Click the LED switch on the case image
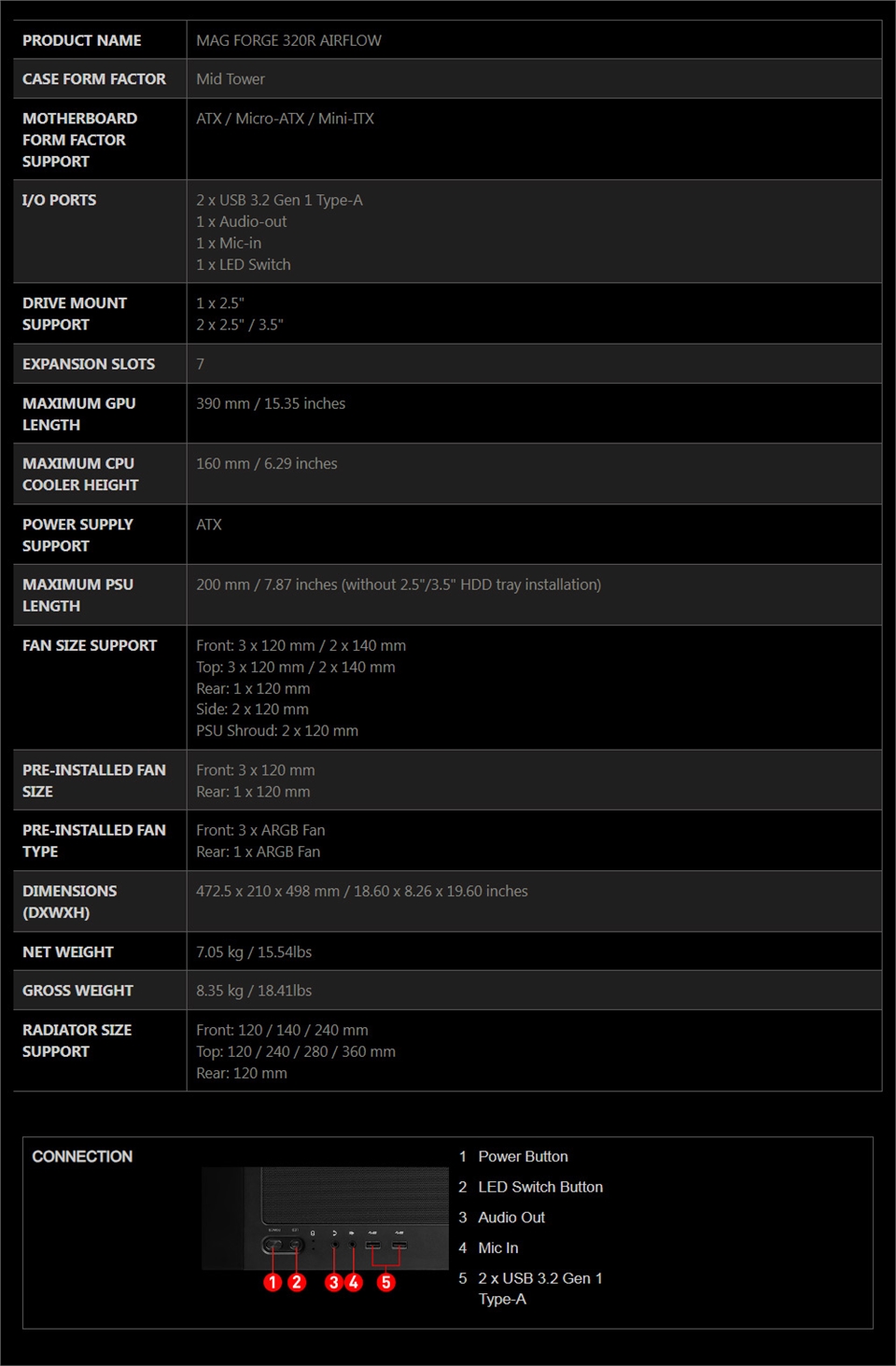Image resolution: width=896 pixels, height=1366 pixels. pos(295,1246)
